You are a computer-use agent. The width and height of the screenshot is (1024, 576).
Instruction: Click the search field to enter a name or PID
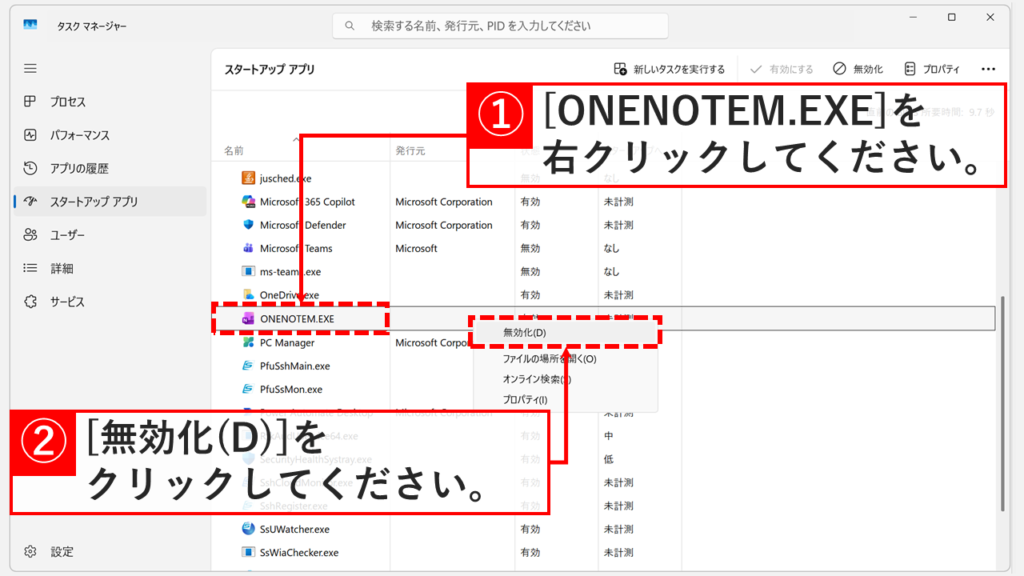pos(498,25)
